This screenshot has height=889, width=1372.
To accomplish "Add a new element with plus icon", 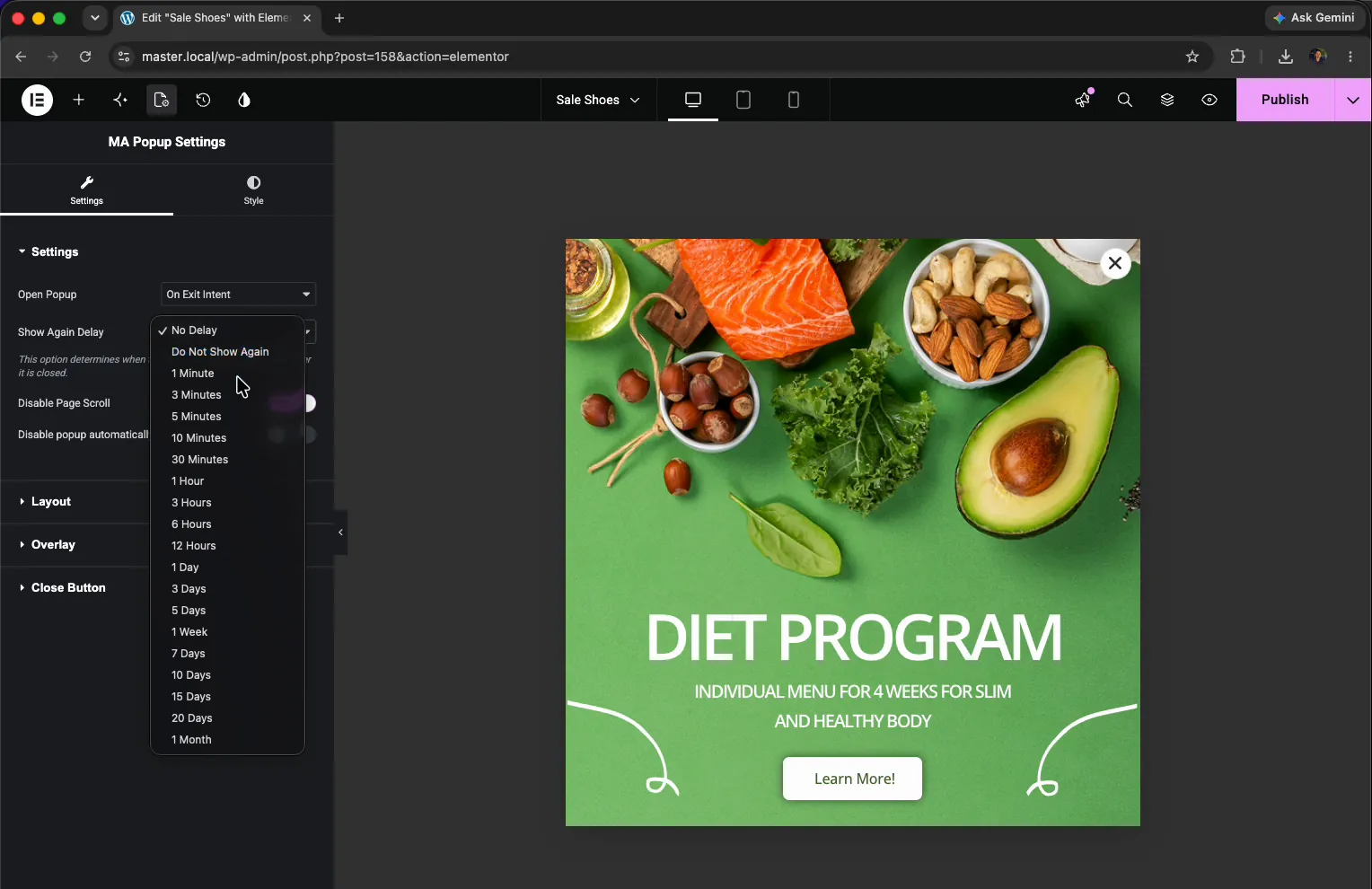I will point(79,100).
